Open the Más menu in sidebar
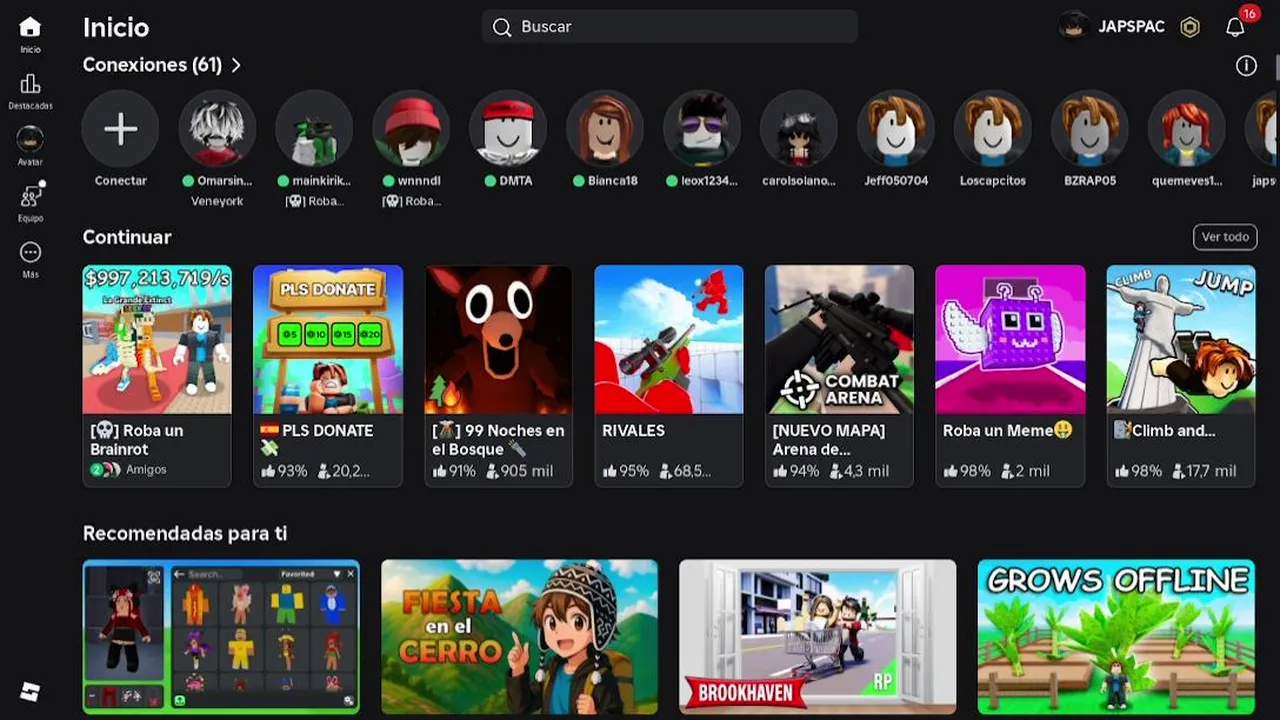1280x720 pixels. coord(30,252)
